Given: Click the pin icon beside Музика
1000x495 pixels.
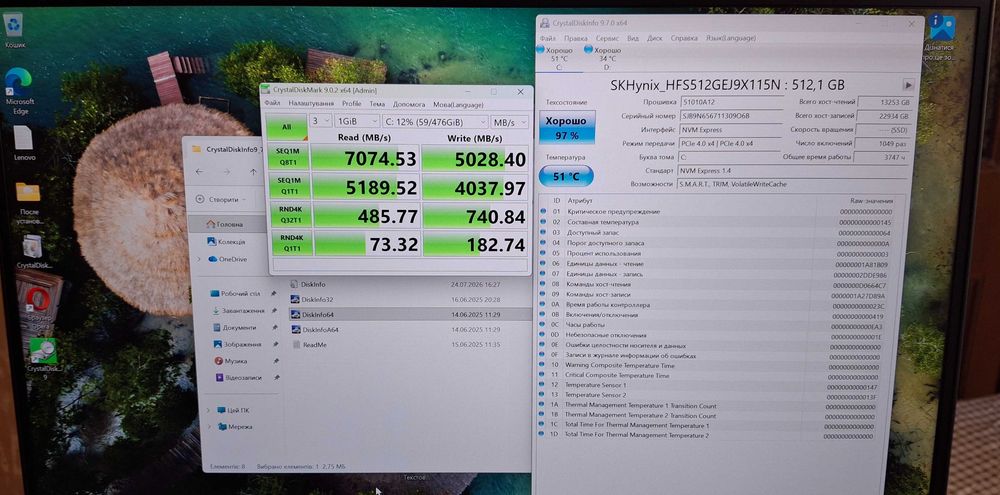Looking at the screenshot, I should click(x=276, y=360).
